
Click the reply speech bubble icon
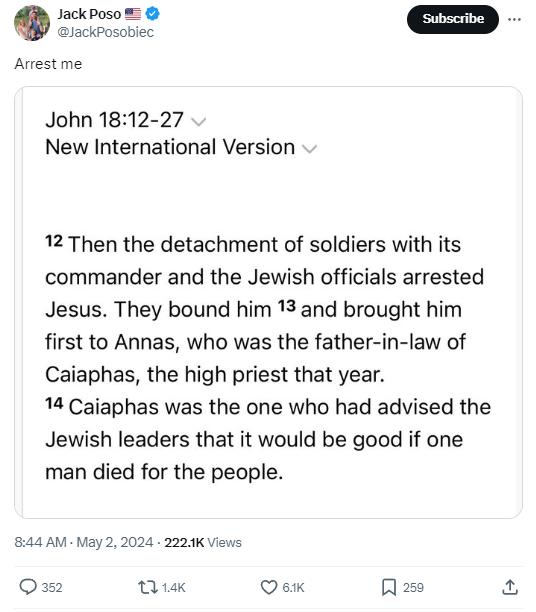(28, 587)
